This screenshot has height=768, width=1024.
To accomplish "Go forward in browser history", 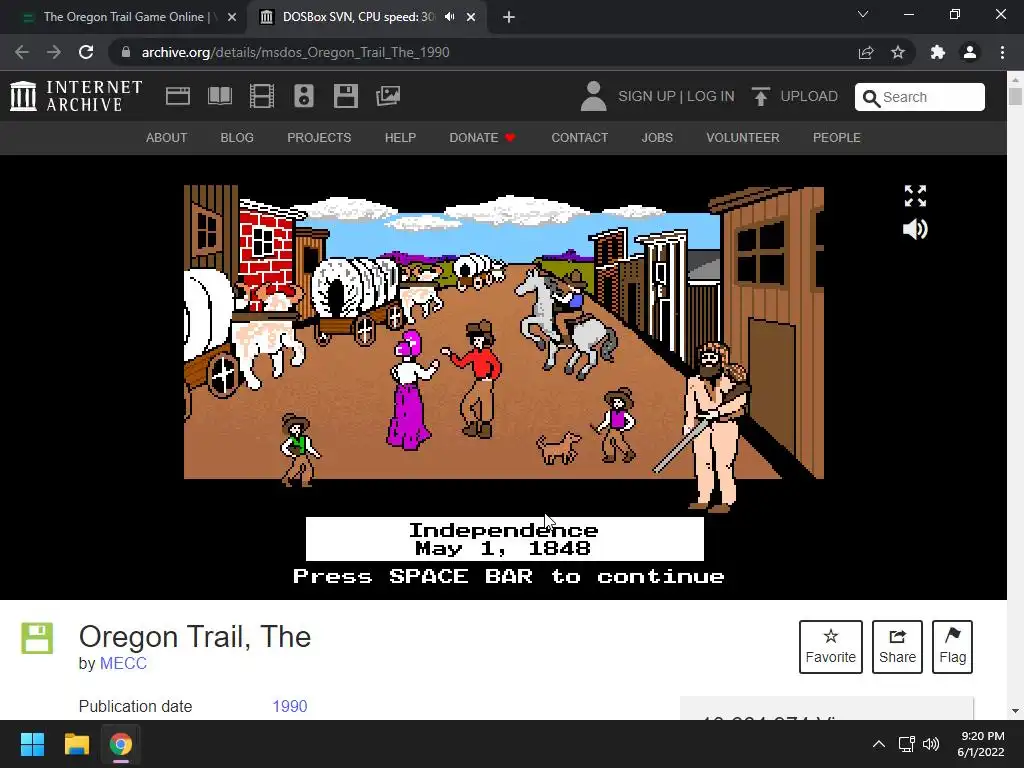I will (54, 52).
